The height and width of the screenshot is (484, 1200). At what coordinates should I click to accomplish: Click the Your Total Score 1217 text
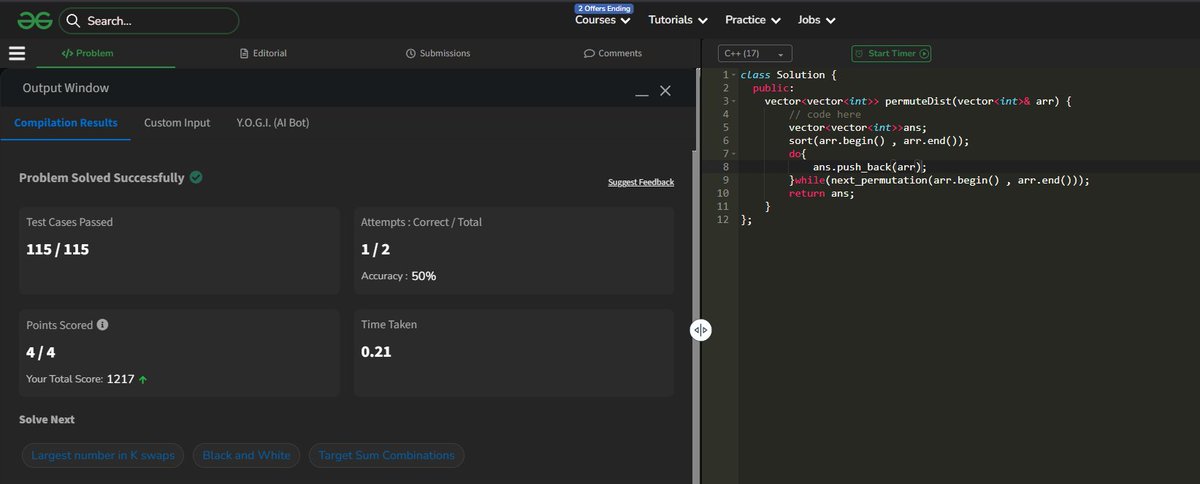(x=80, y=380)
